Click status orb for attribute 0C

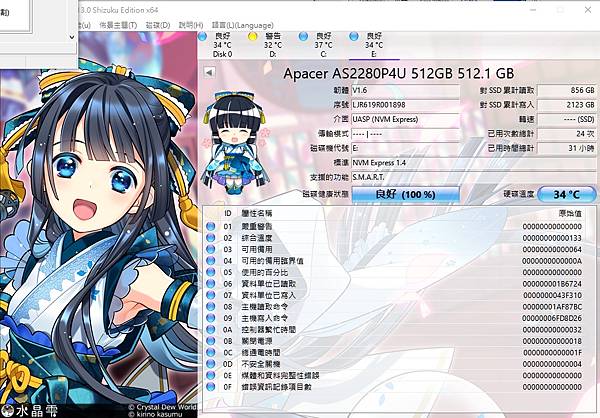[x=210, y=353]
